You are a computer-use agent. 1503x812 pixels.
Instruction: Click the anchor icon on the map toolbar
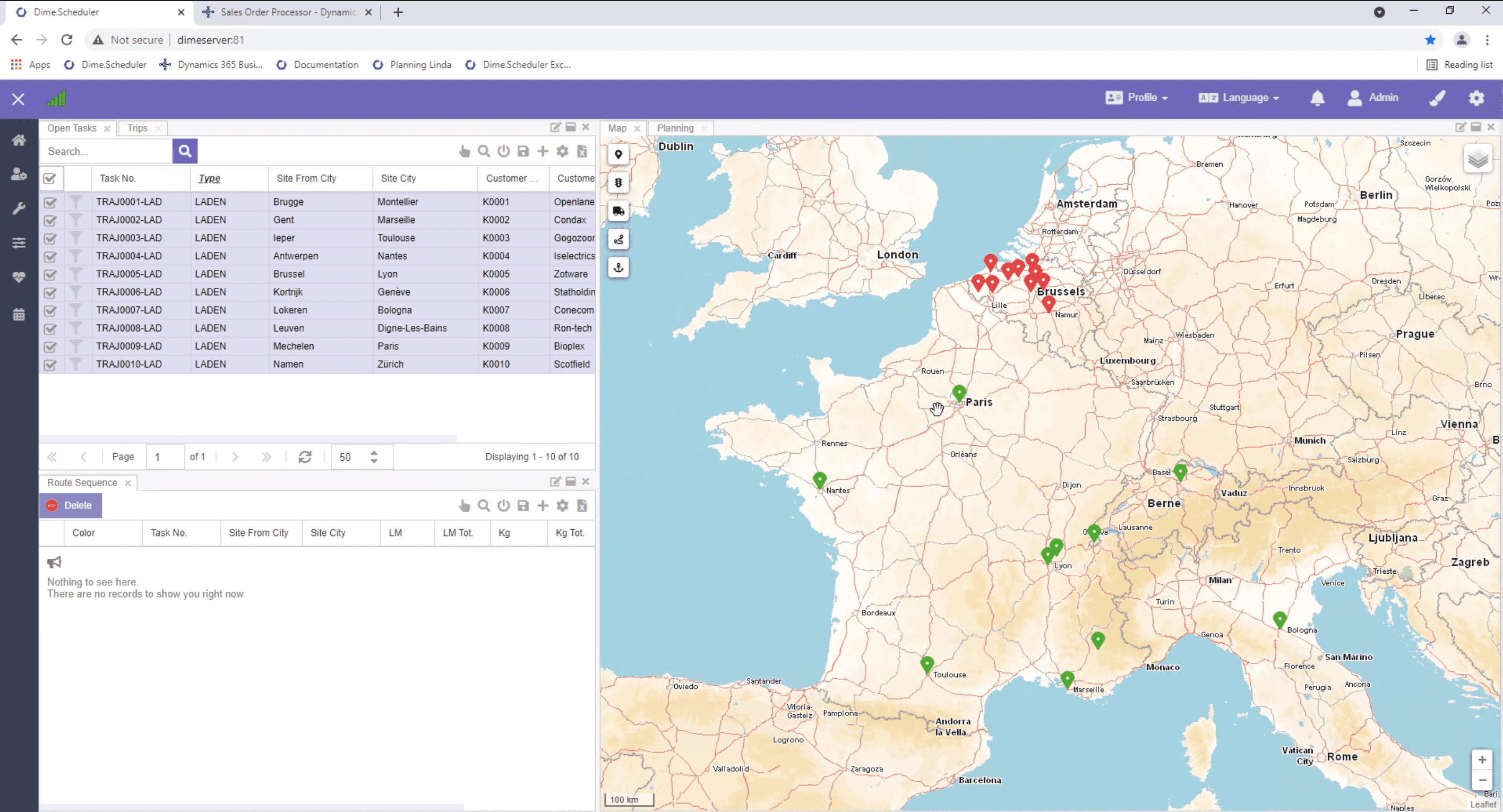[619, 268]
